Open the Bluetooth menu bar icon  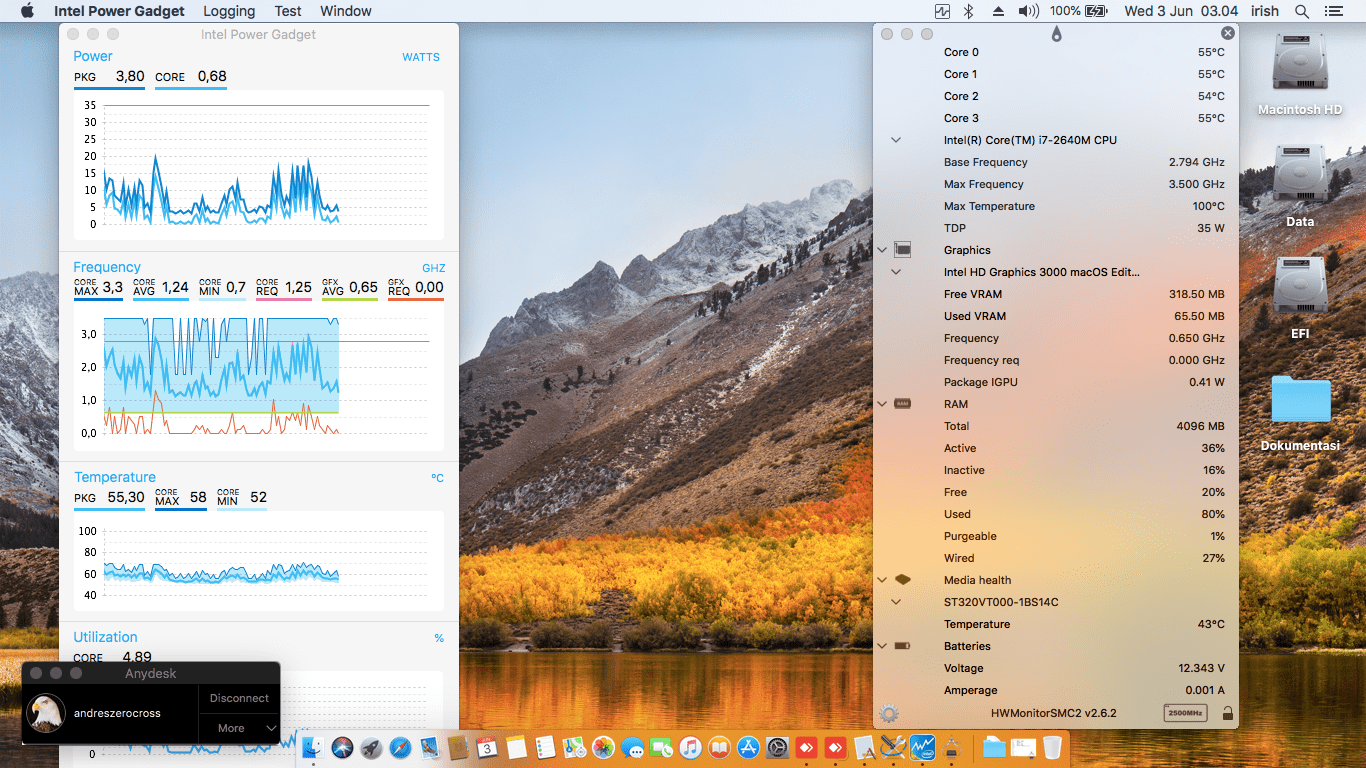click(968, 11)
